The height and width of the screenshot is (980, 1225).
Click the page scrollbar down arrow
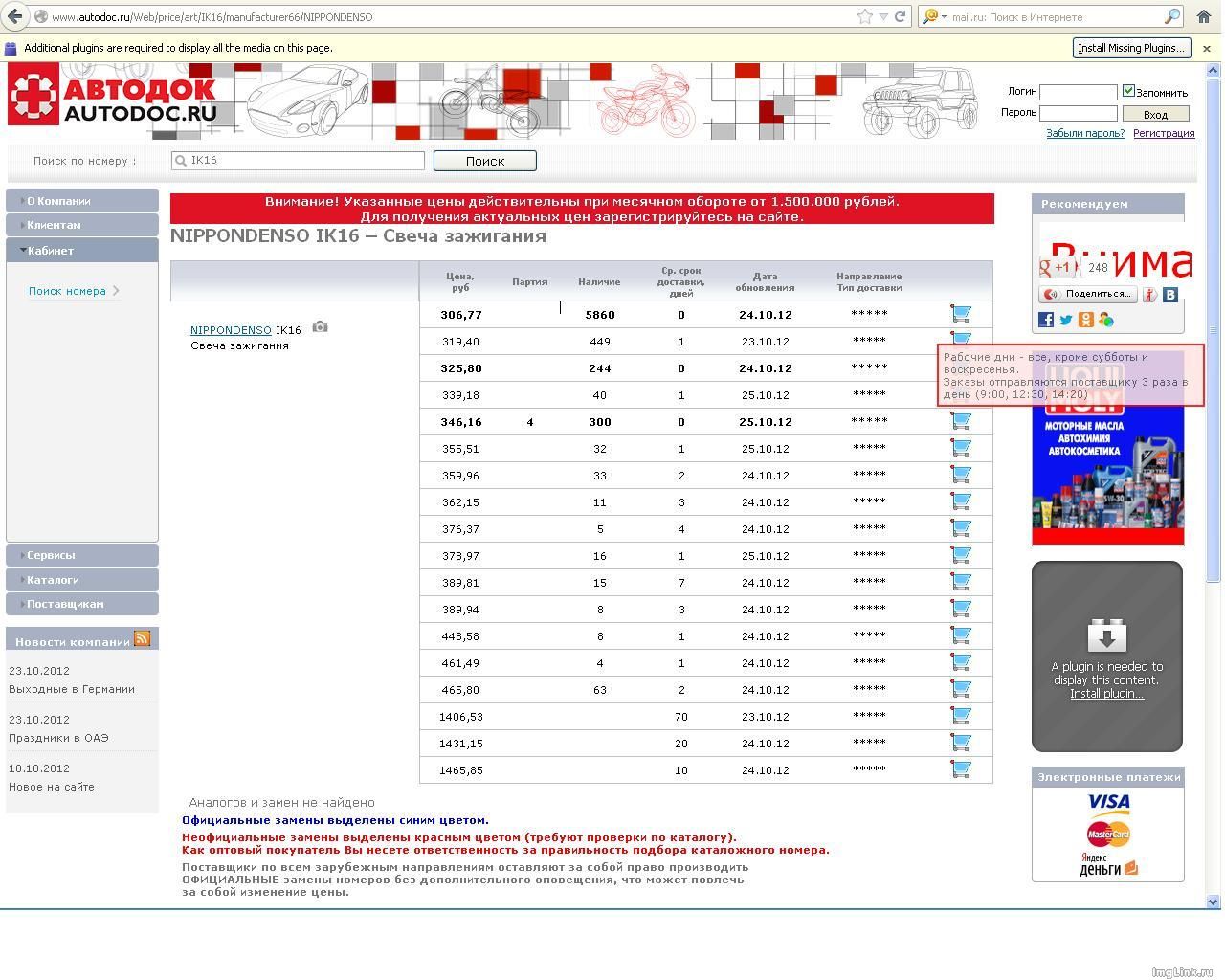coord(1214,902)
